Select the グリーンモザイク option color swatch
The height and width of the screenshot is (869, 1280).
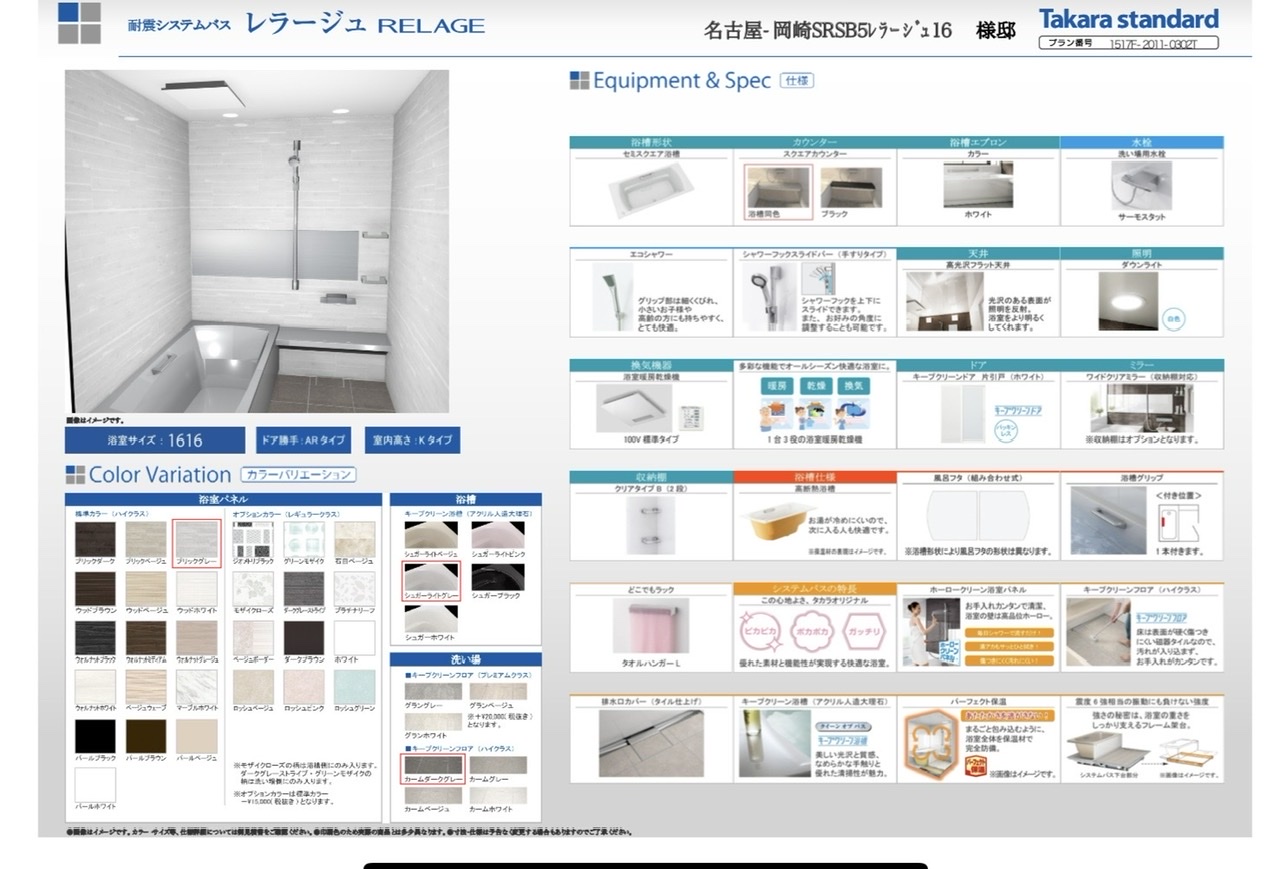tap(304, 538)
